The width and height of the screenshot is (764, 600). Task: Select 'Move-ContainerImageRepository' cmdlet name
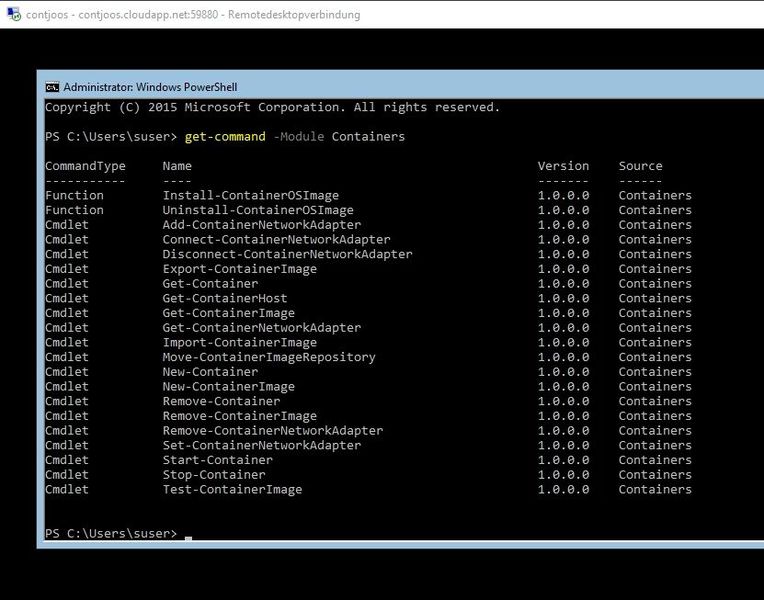[x=269, y=357]
